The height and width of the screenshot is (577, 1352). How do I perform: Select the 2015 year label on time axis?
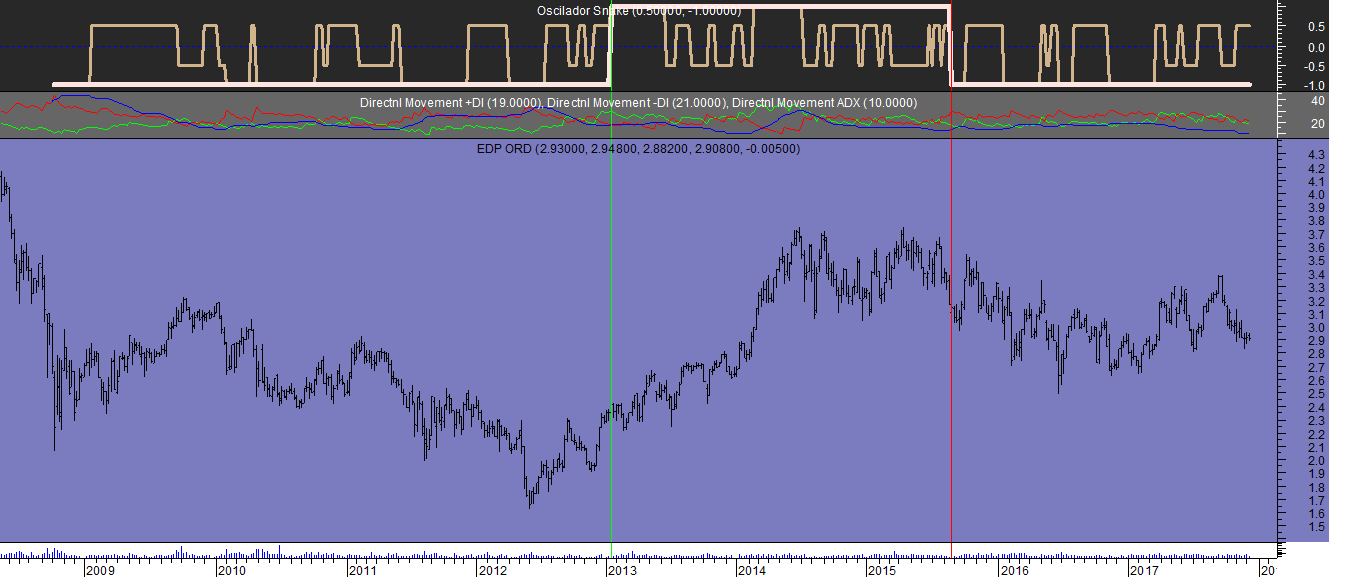point(883,570)
